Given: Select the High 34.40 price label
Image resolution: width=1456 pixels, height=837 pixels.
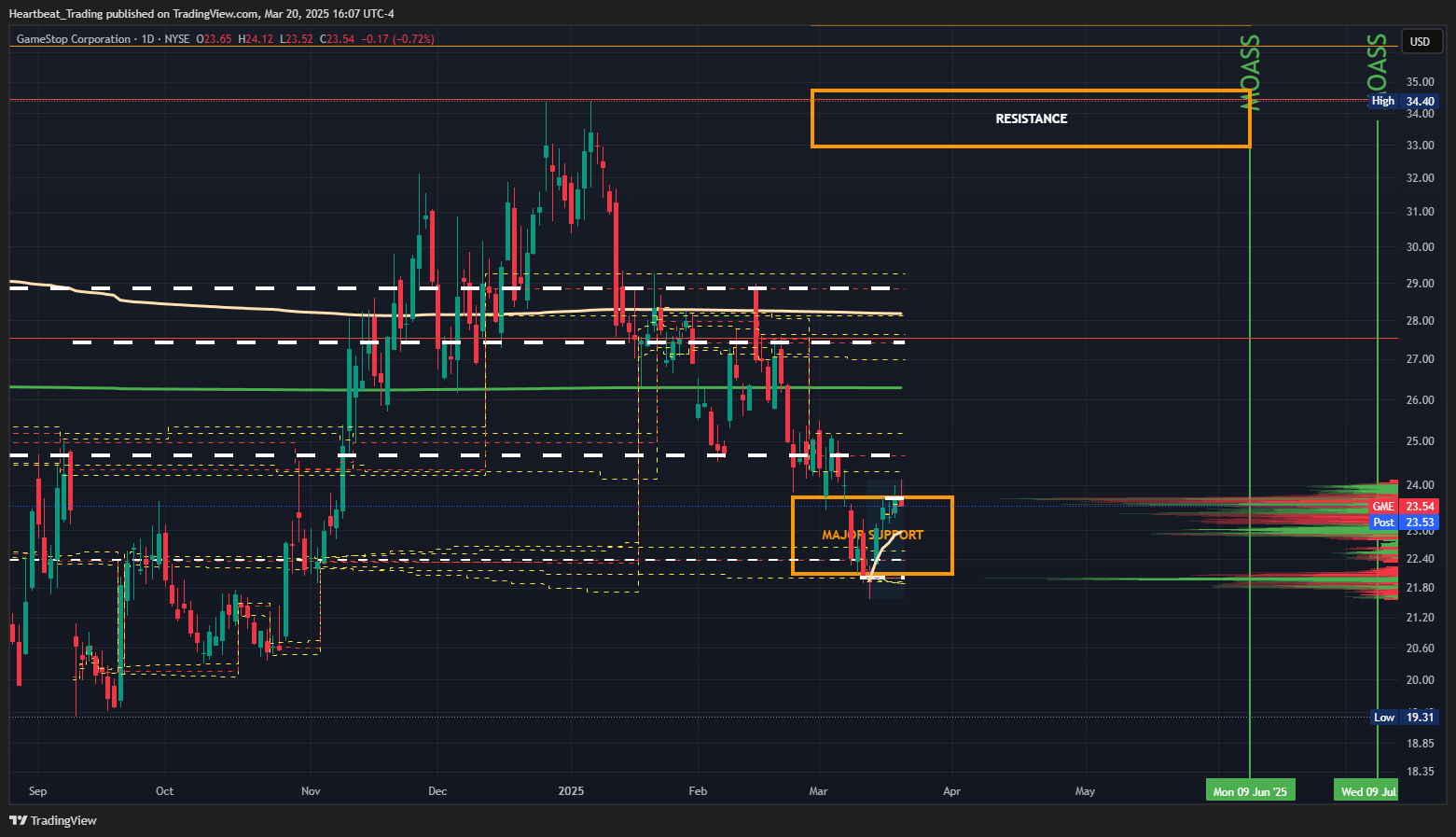Looking at the screenshot, I should [1404, 101].
